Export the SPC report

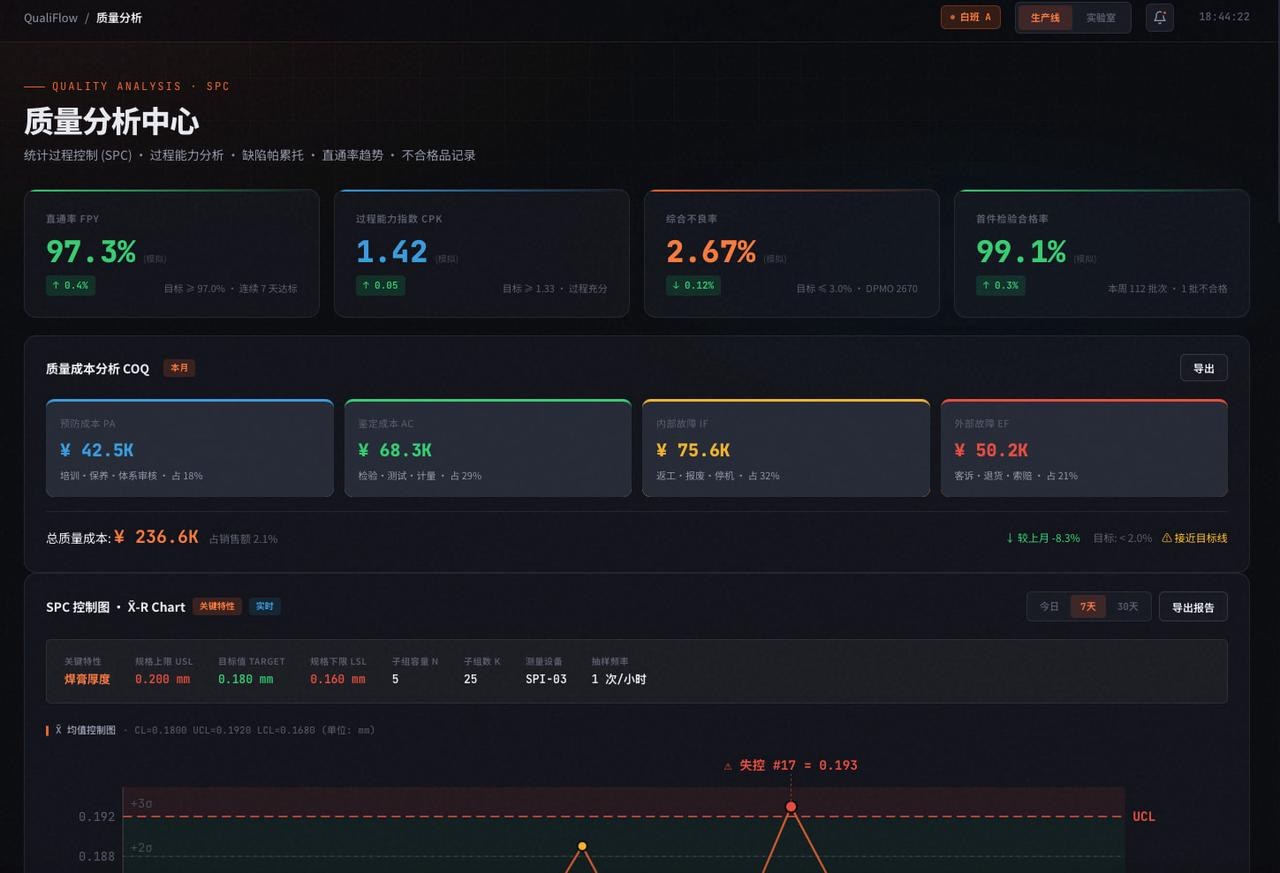pyautogui.click(x=1193, y=607)
